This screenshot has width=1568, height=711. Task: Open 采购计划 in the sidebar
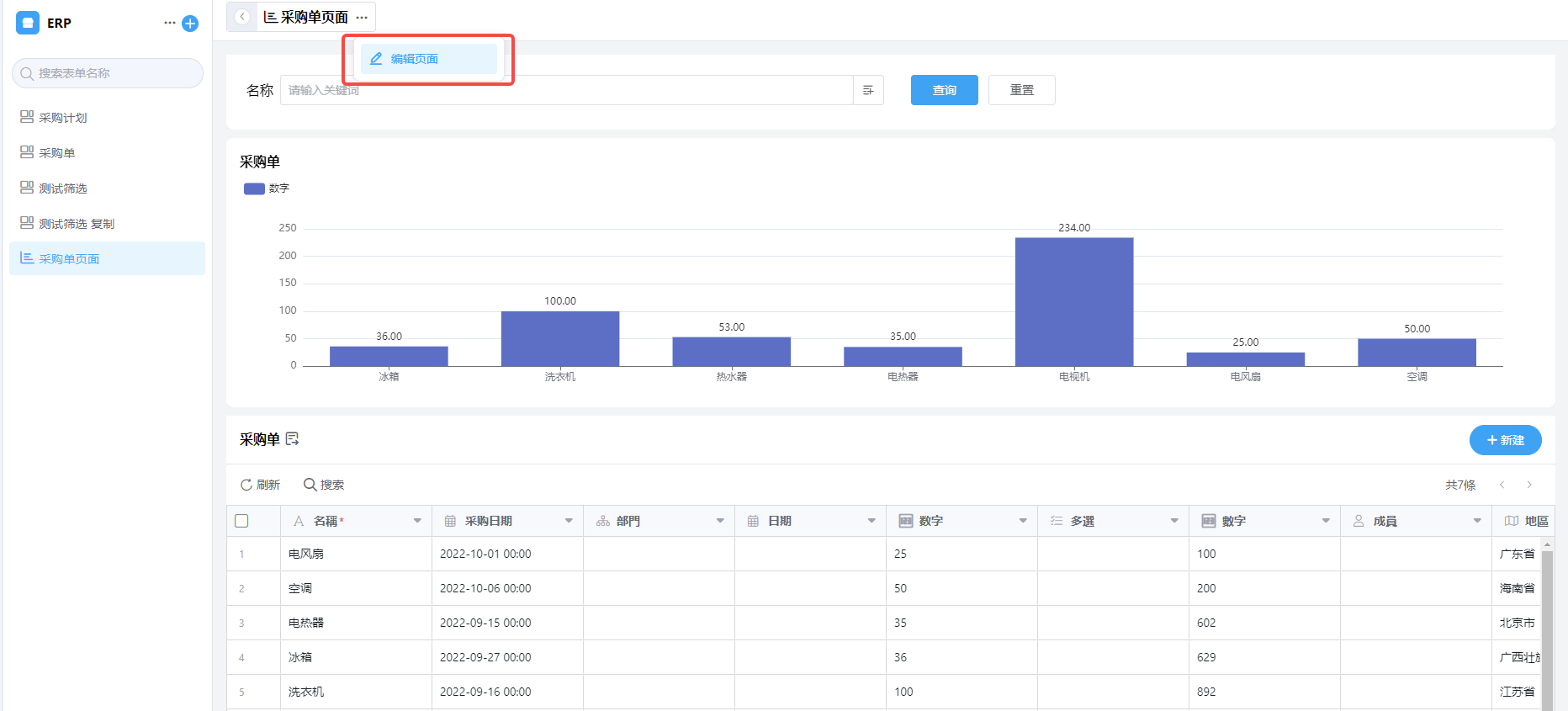[x=107, y=118]
